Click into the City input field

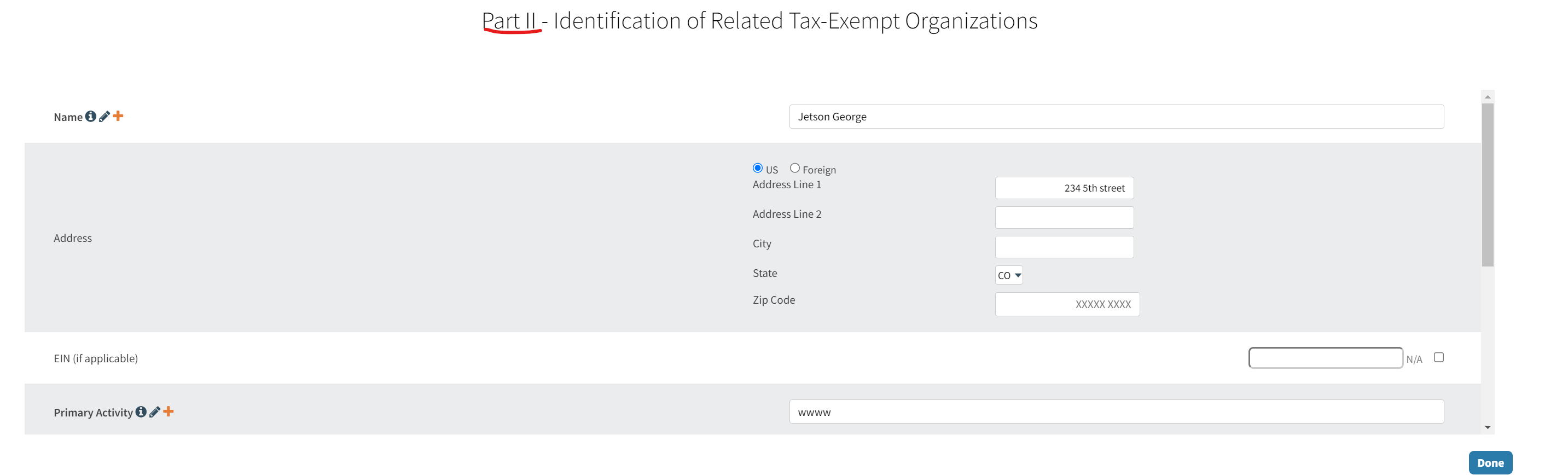[x=1064, y=247]
